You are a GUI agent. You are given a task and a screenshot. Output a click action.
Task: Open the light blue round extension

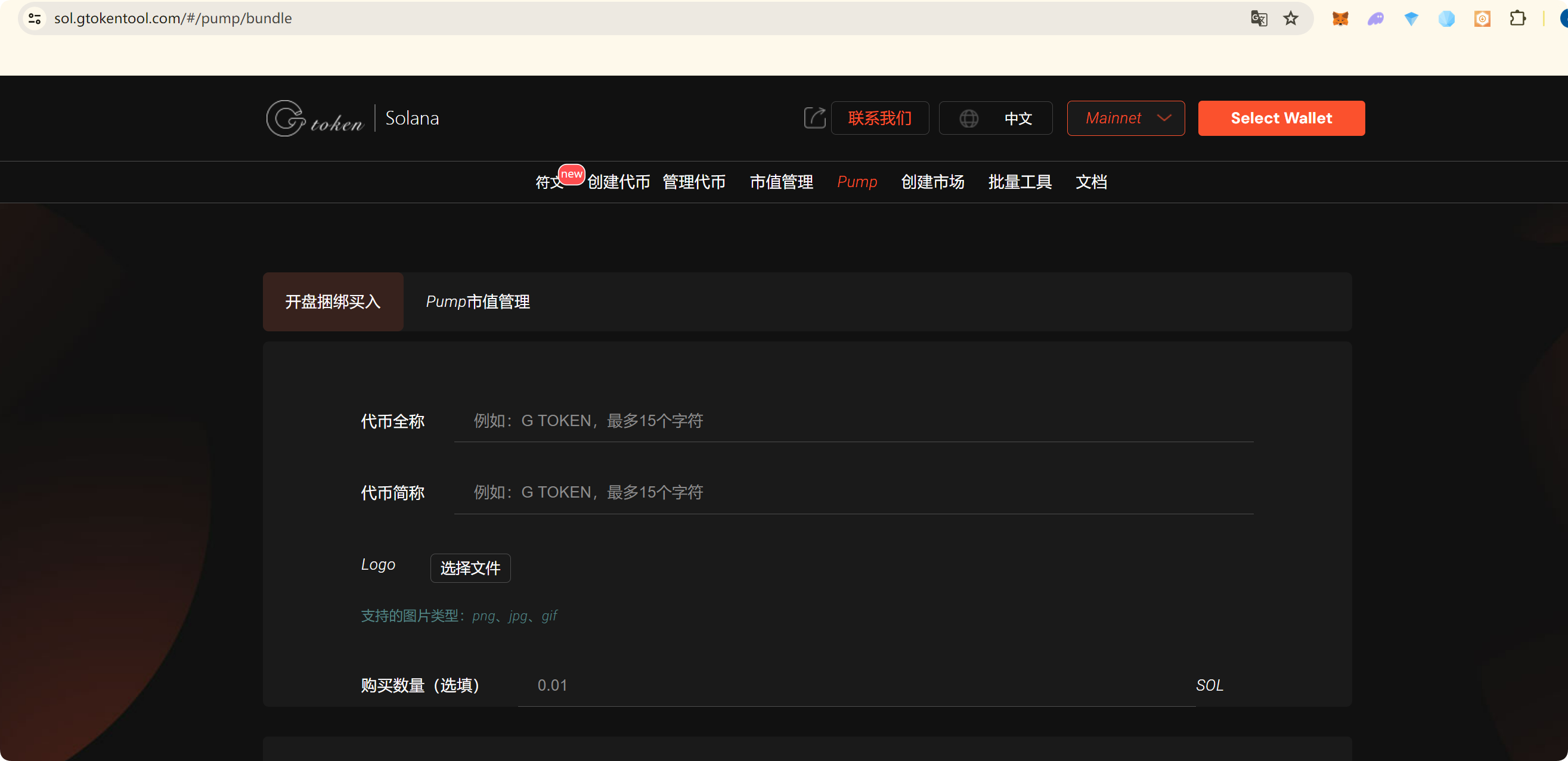(1446, 19)
